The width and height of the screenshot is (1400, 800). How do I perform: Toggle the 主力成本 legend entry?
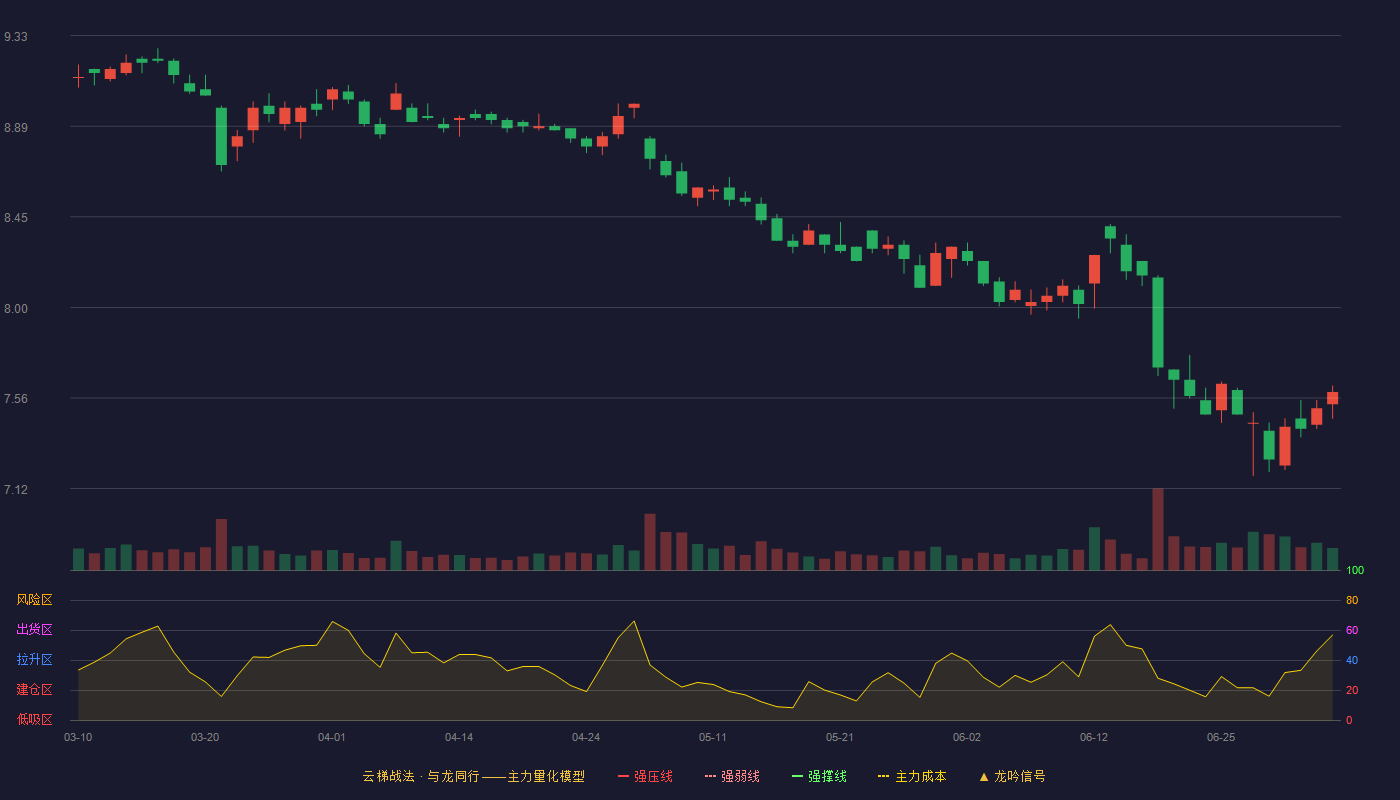[912, 776]
